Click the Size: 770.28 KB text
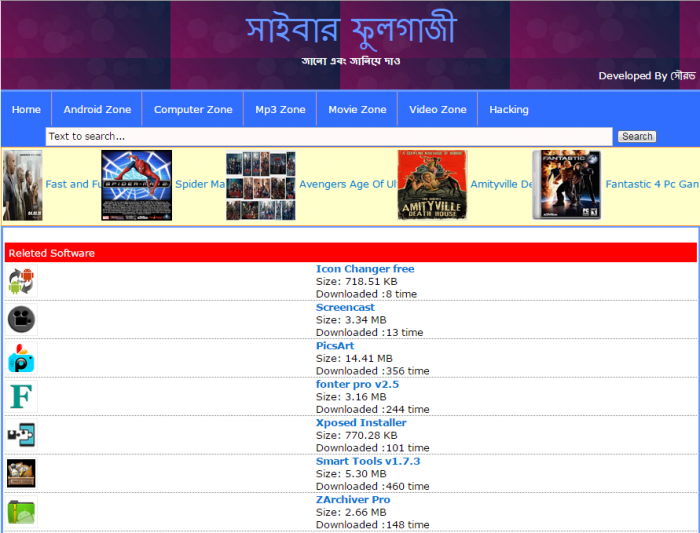700x533 pixels. tap(356, 435)
